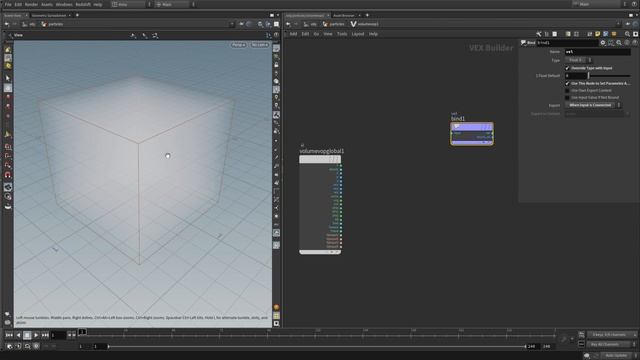Open the Auto Update mode menu
Viewport: 640px width, 360px height.
coord(618,356)
